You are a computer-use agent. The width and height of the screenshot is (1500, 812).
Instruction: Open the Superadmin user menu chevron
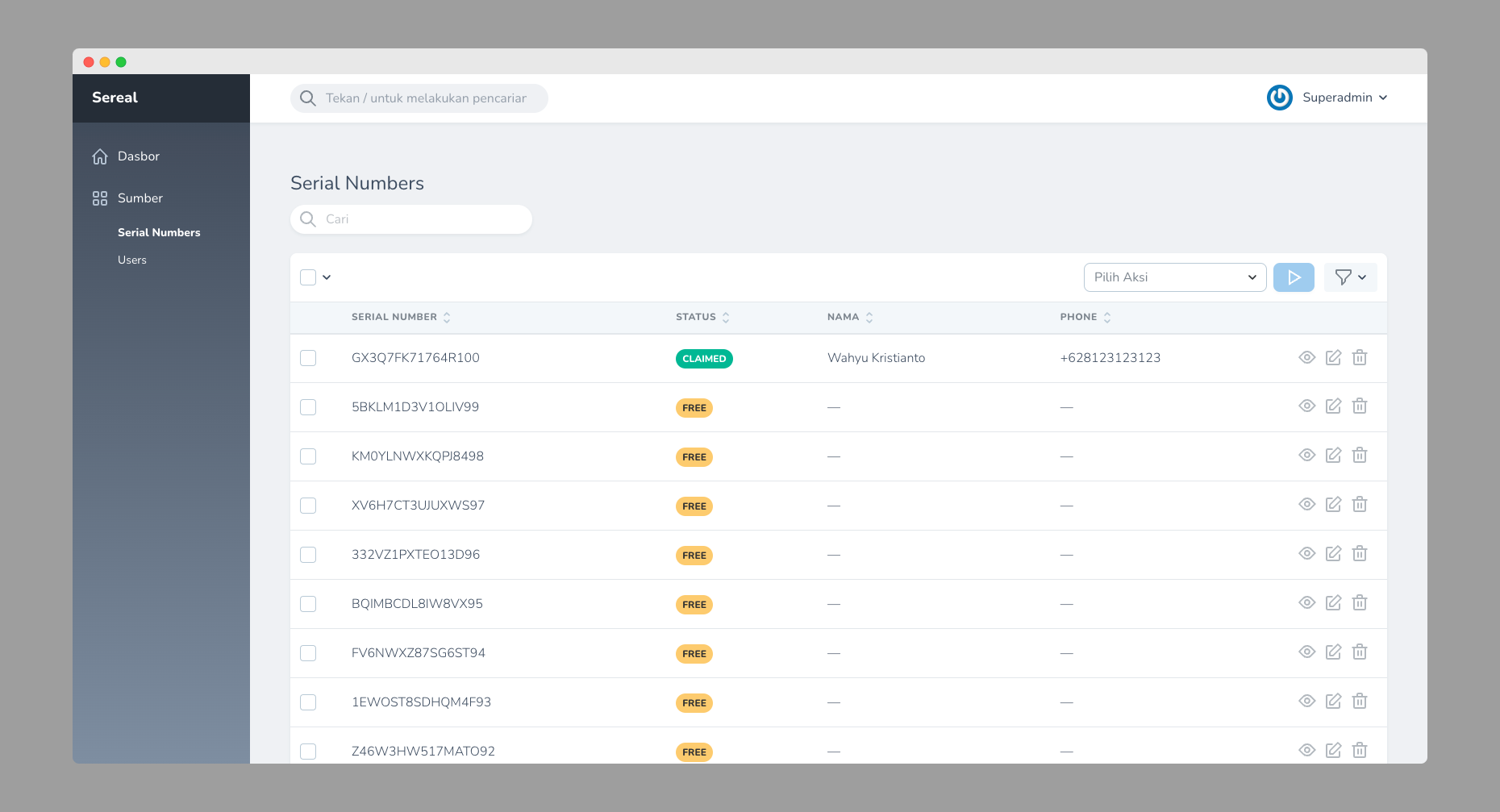pyautogui.click(x=1383, y=98)
